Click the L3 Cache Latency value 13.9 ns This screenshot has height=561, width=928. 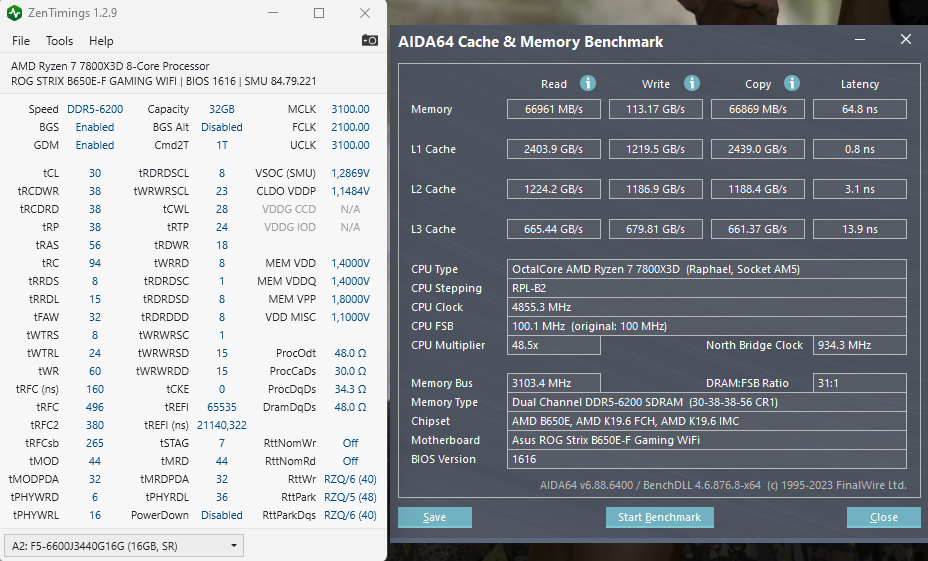[860, 229]
